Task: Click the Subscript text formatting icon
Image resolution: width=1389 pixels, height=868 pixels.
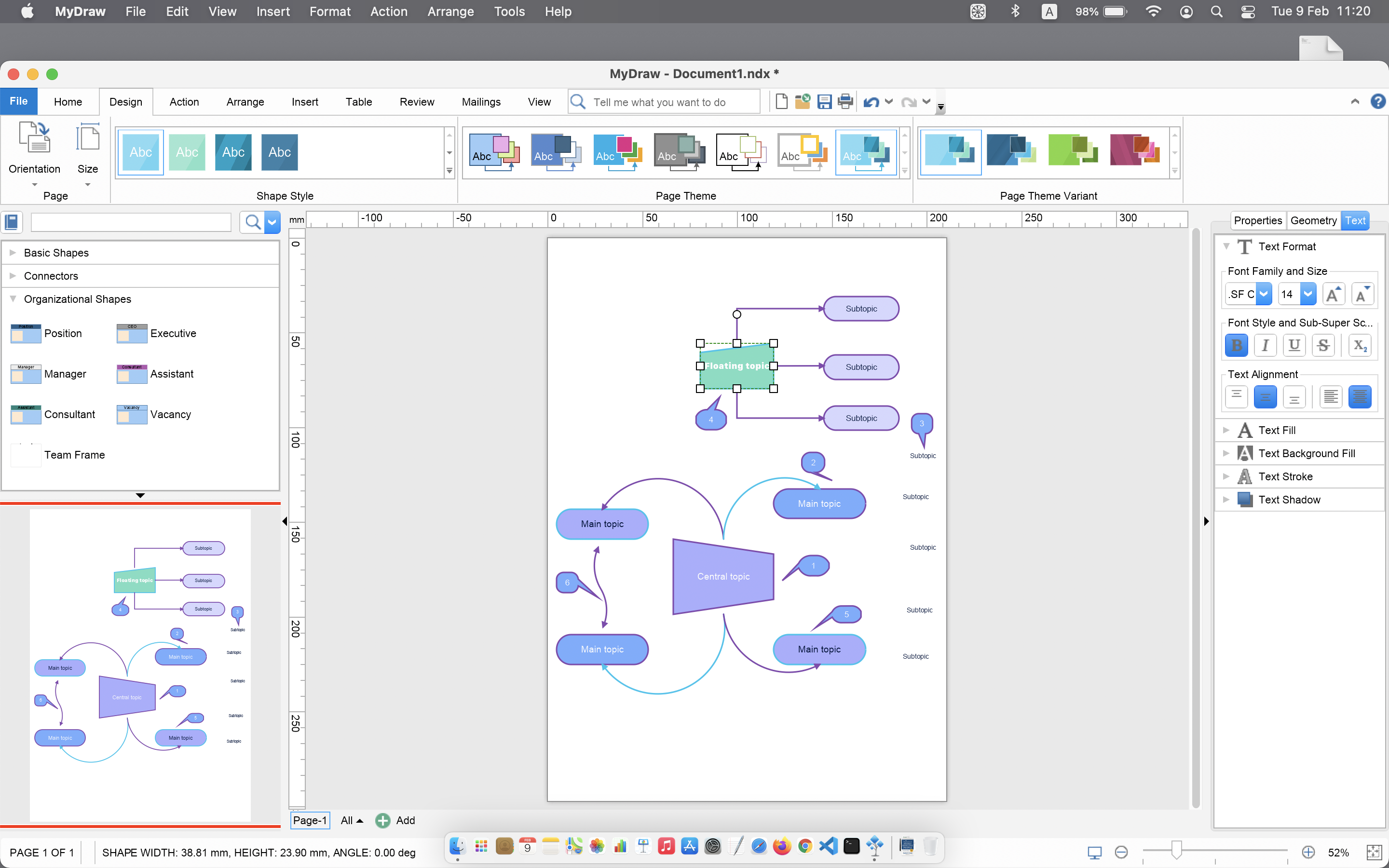Action: coord(1358,345)
